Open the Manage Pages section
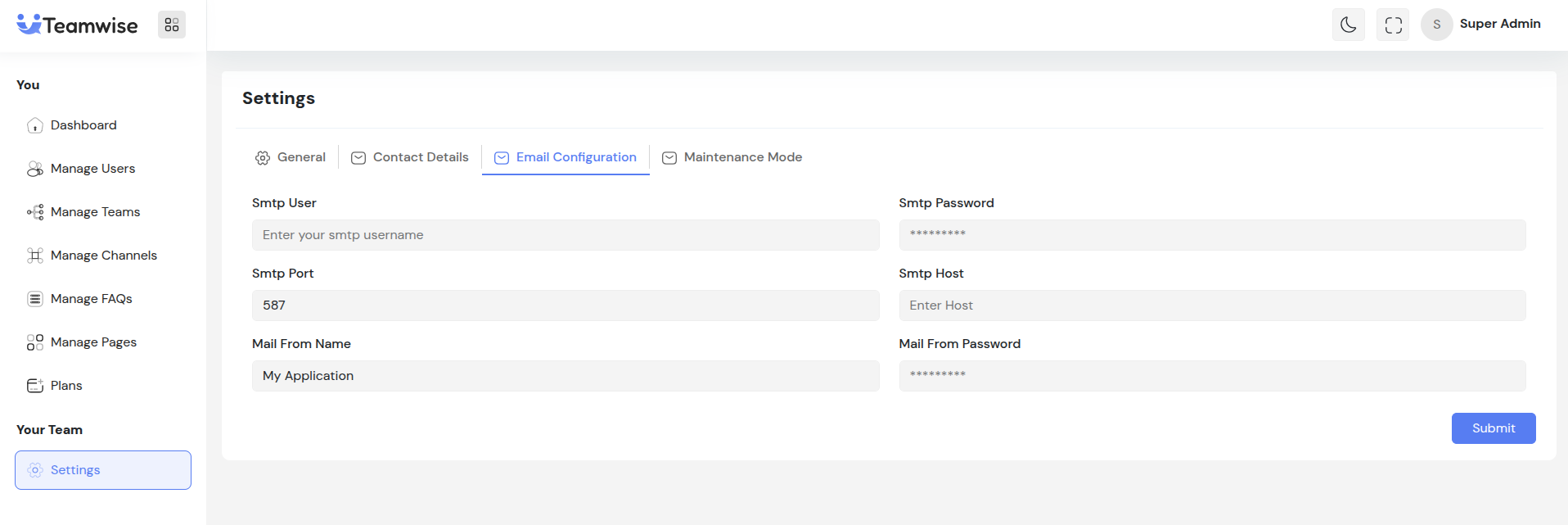1568x525 pixels. point(93,342)
